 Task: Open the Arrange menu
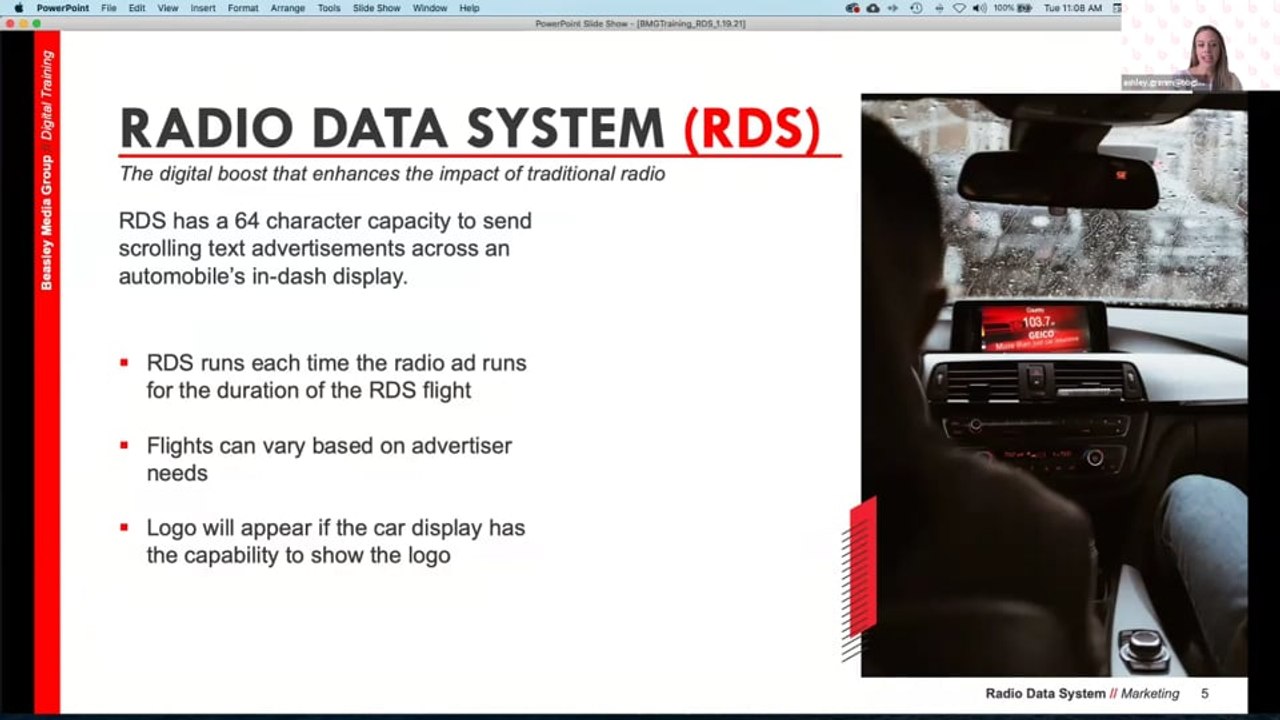[288, 8]
